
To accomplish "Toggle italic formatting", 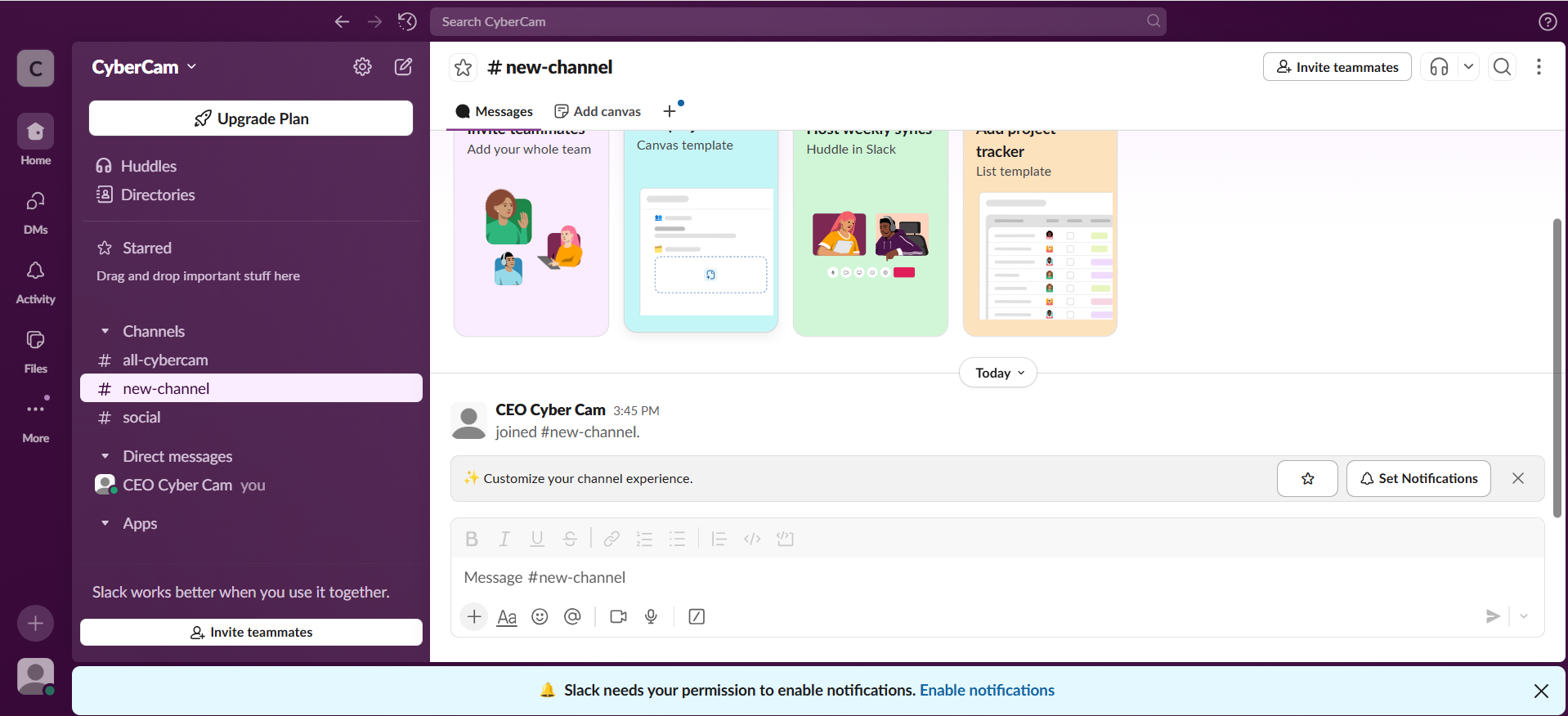I will click(x=504, y=539).
